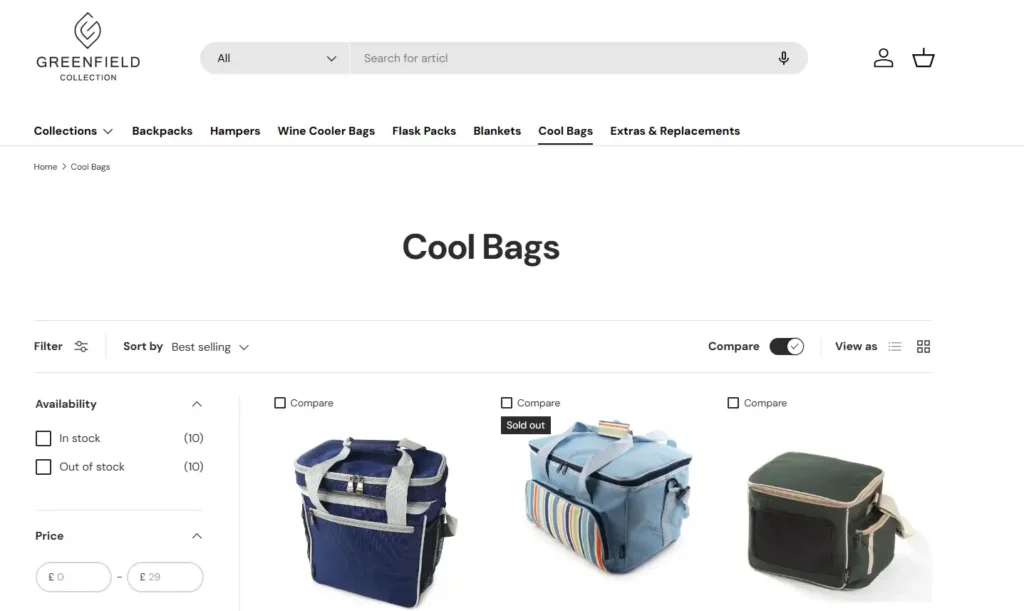
Task: Activate voice search microphone icon
Action: click(784, 58)
